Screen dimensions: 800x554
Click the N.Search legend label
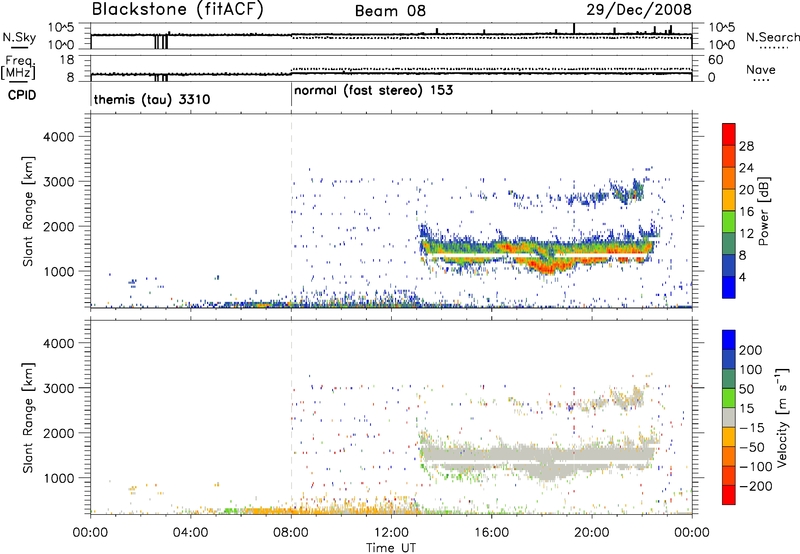(x=773, y=37)
